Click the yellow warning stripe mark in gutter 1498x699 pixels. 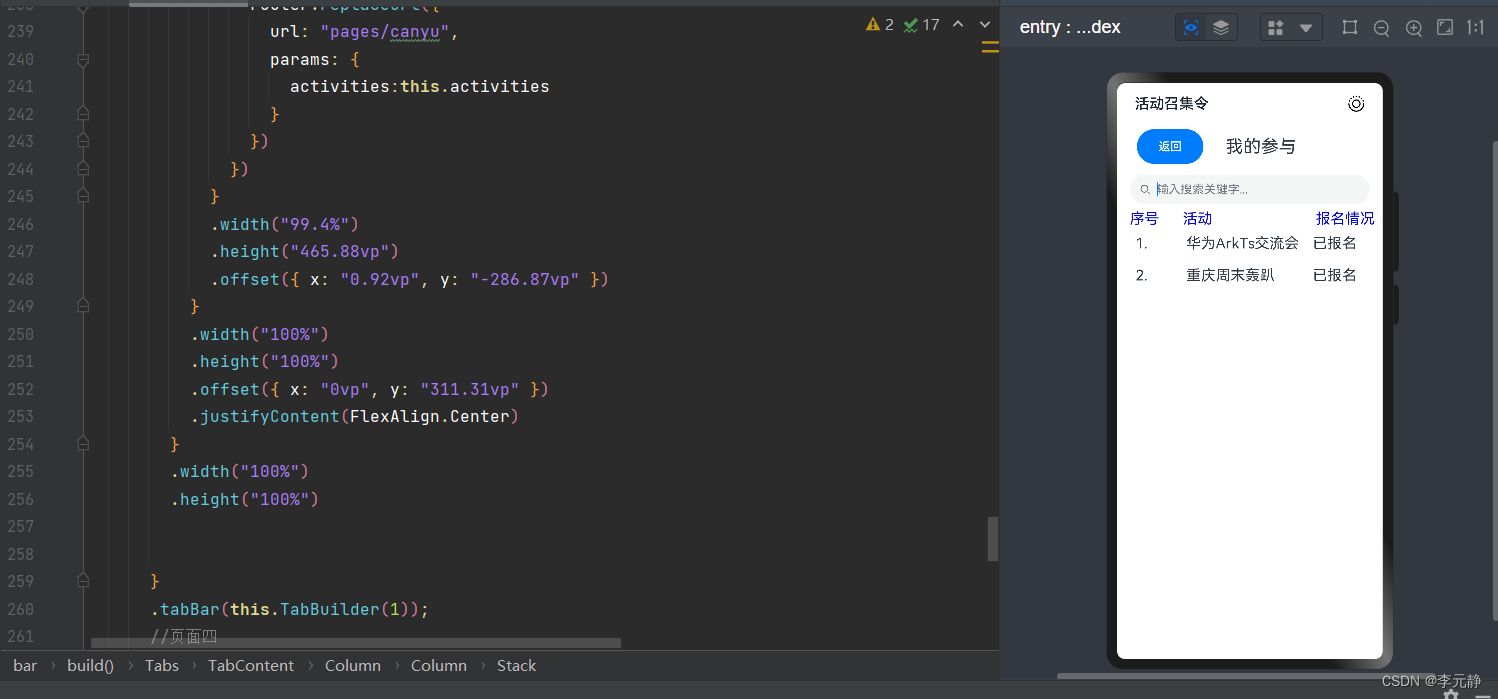(x=990, y=47)
